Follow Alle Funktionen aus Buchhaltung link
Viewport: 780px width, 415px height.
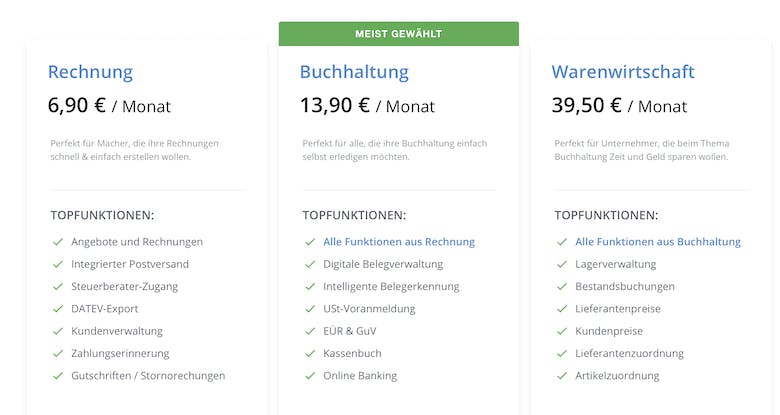658,242
